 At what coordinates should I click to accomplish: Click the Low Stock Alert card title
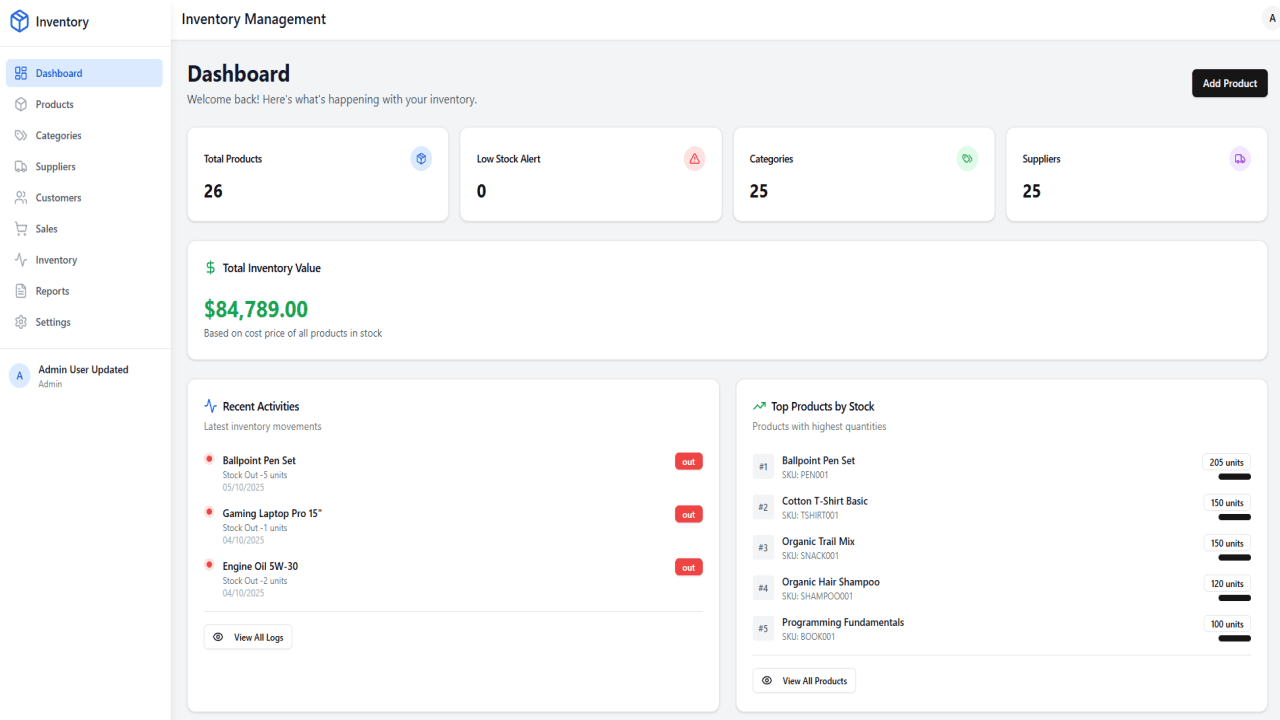tap(509, 159)
